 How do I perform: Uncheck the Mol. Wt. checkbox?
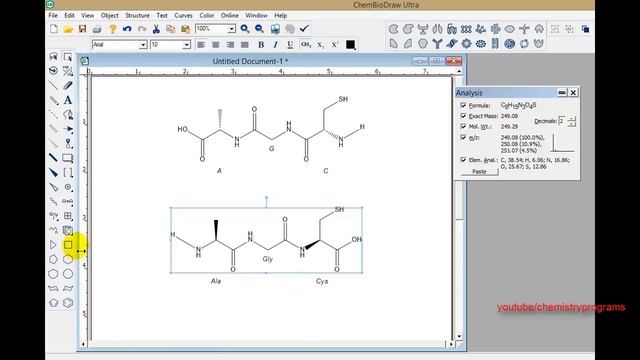[x=463, y=127]
